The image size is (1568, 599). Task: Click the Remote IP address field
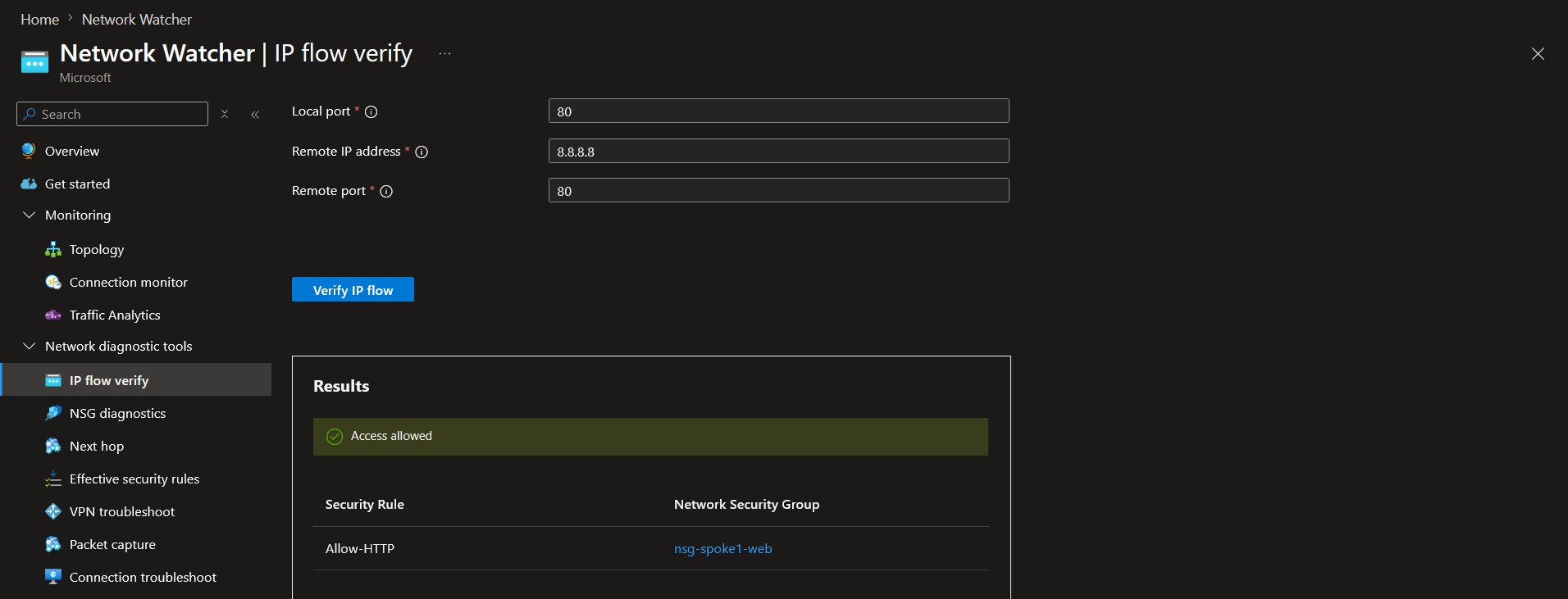click(x=778, y=151)
